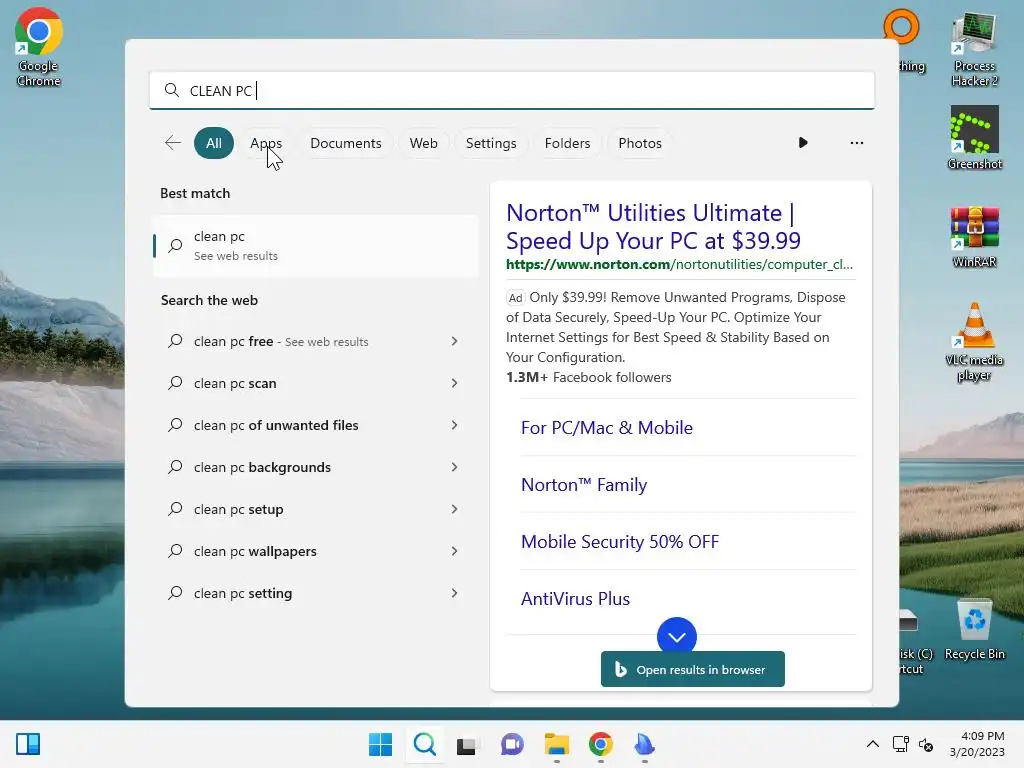
Task: Select the 'clean pc wallpapers' suggestion text
Action: tap(255, 551)
